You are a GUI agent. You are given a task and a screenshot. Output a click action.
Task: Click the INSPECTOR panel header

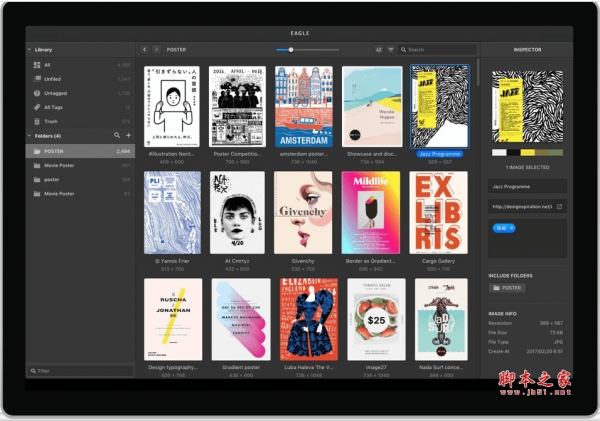point(527,50)
